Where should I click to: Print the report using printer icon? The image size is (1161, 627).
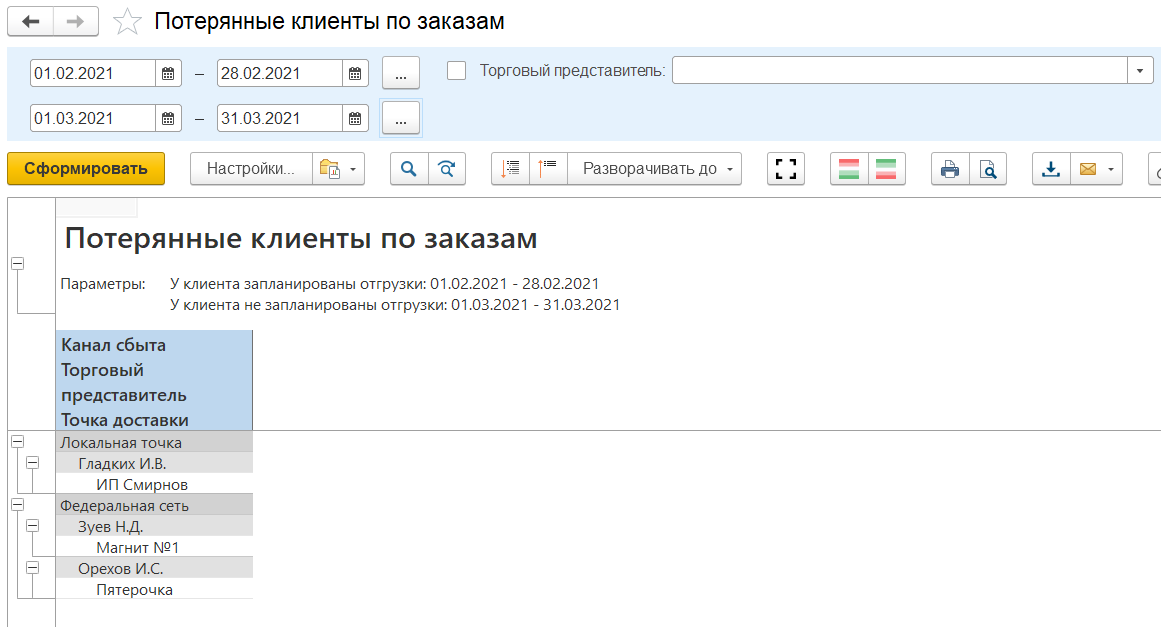tap(950, 169)
